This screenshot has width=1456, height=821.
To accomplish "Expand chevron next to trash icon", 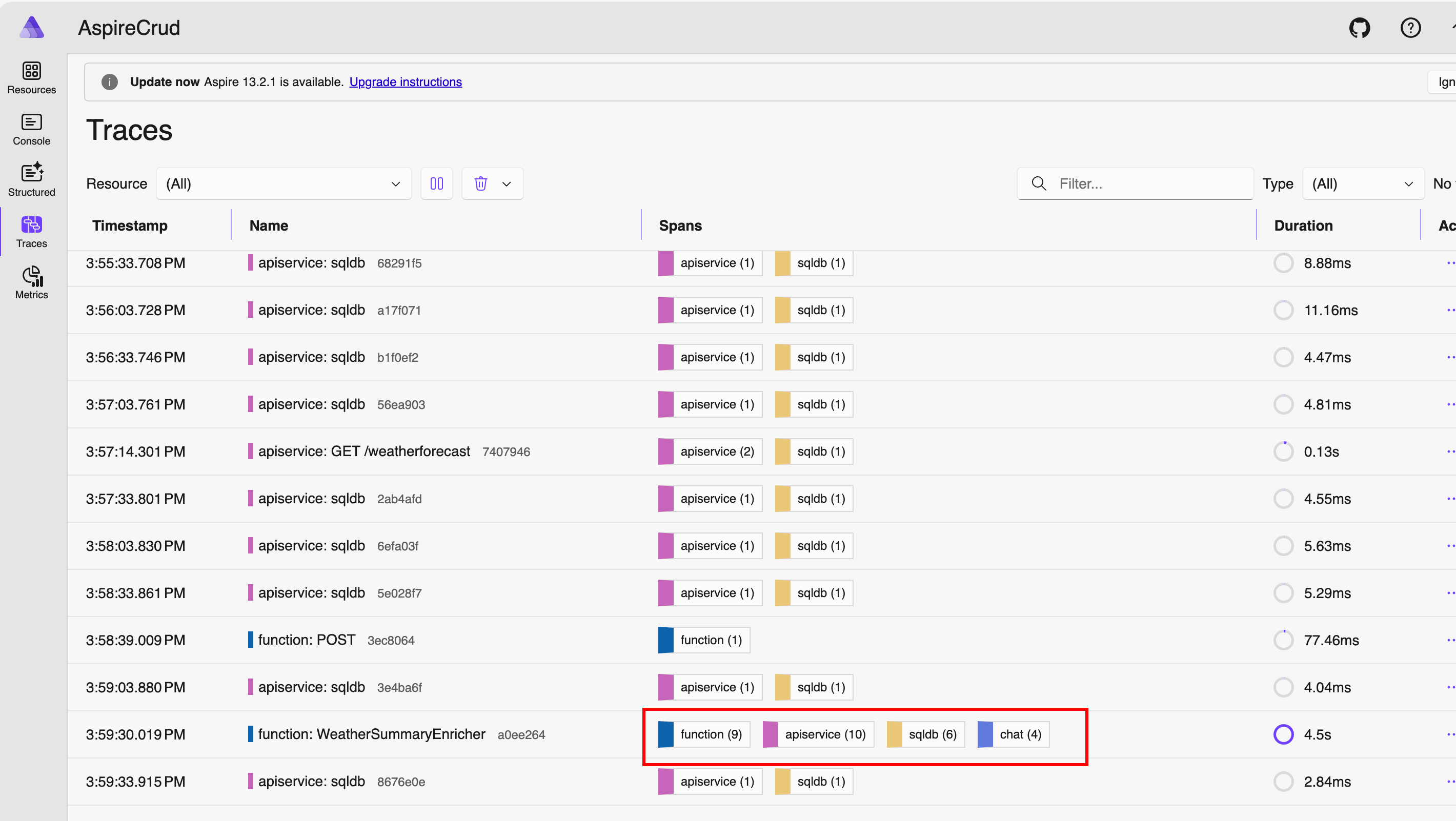I will tap(507, 183).
